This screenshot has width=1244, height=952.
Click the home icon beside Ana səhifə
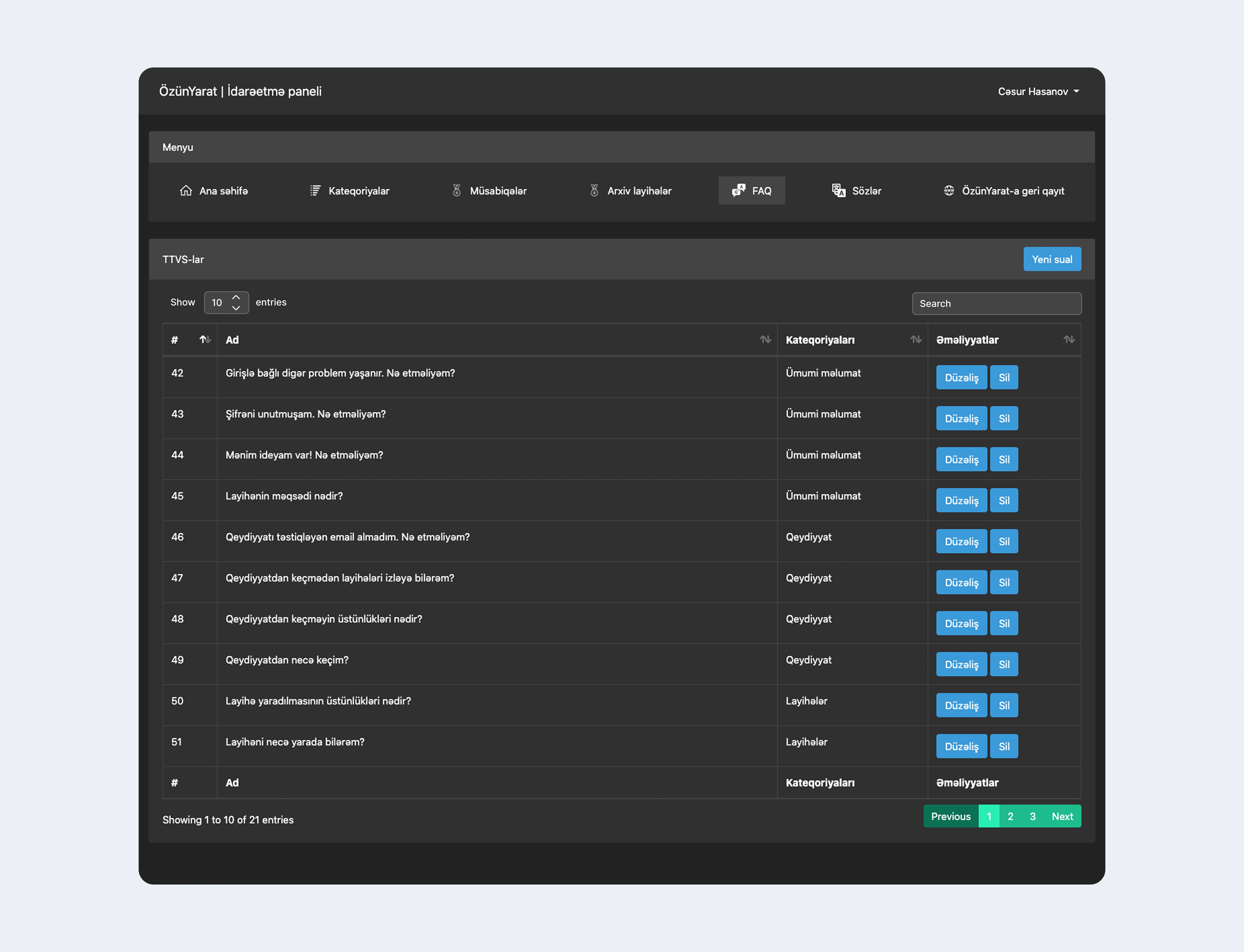pyautogui.click(x=186, y=190)
